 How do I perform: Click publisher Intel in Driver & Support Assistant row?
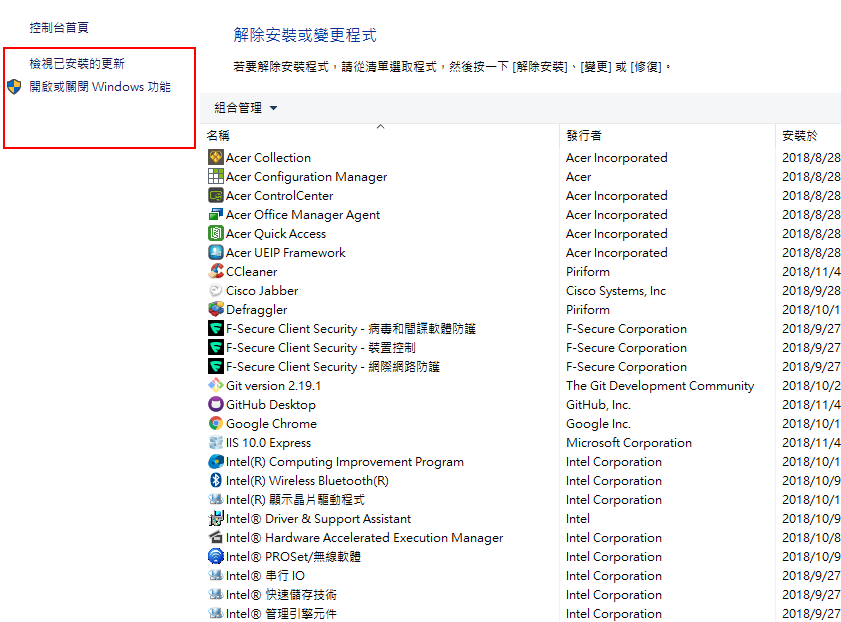tap(578, 519)
